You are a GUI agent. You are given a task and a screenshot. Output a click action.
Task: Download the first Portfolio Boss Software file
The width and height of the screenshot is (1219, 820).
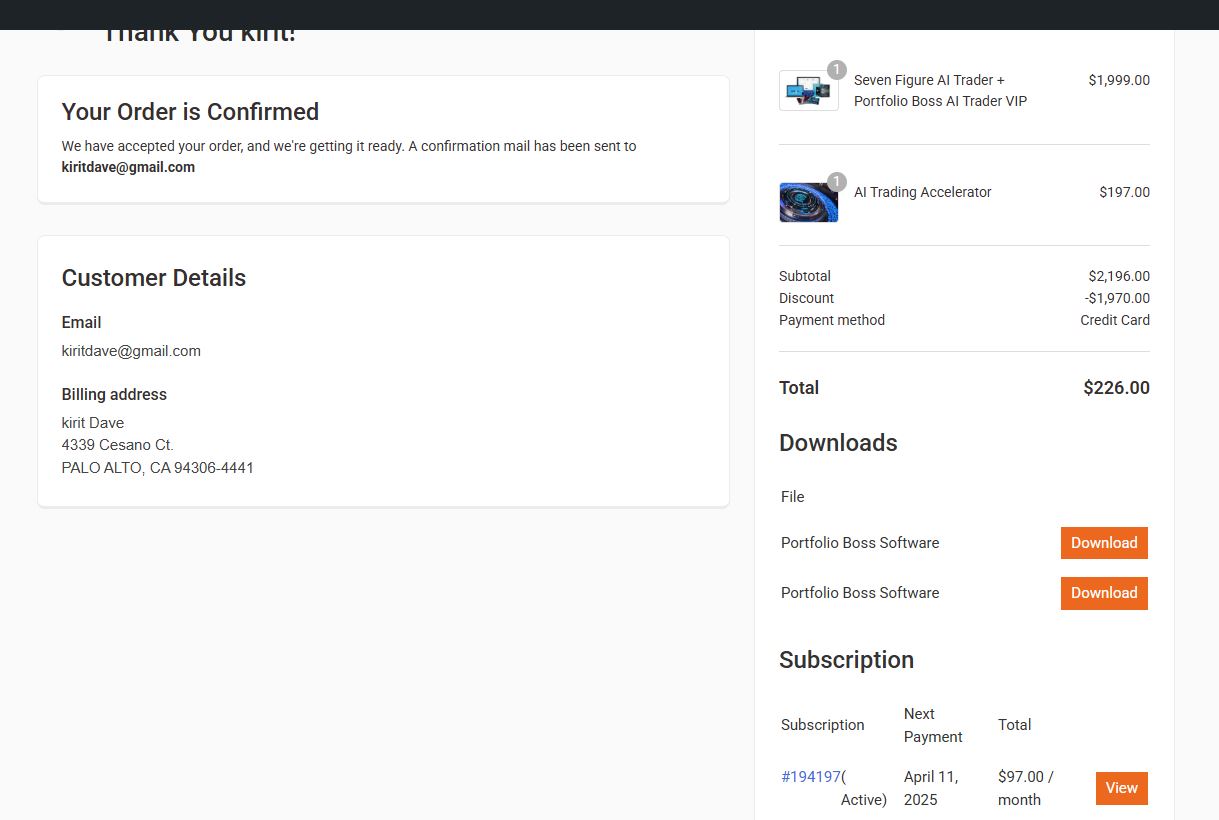click(1103, 543)
